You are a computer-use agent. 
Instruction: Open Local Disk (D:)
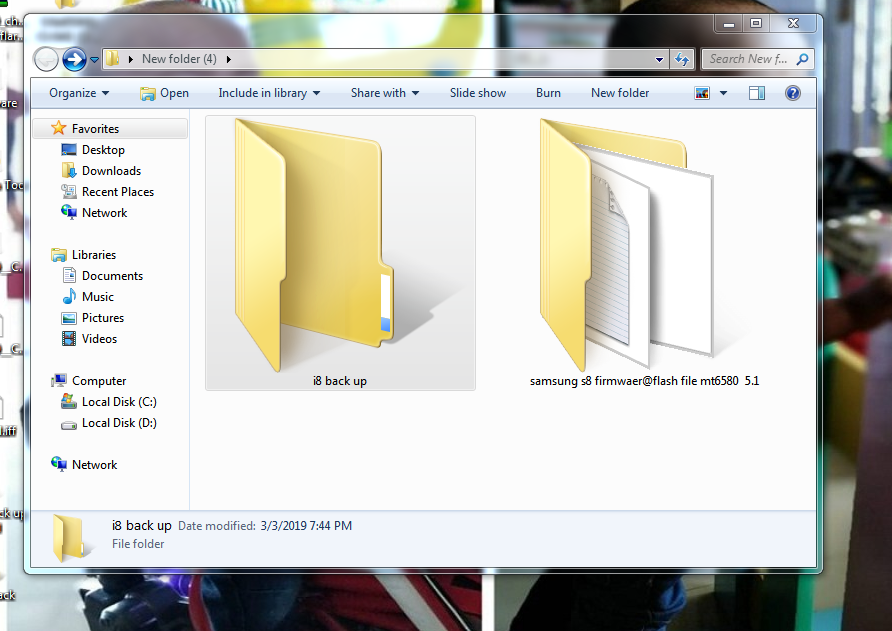(x=119, y=423)
